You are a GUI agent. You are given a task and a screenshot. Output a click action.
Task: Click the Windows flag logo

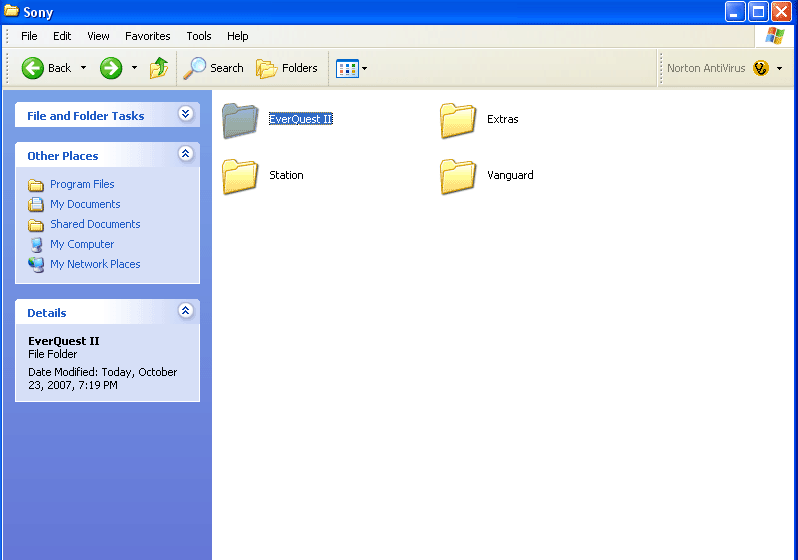point(775,36)
